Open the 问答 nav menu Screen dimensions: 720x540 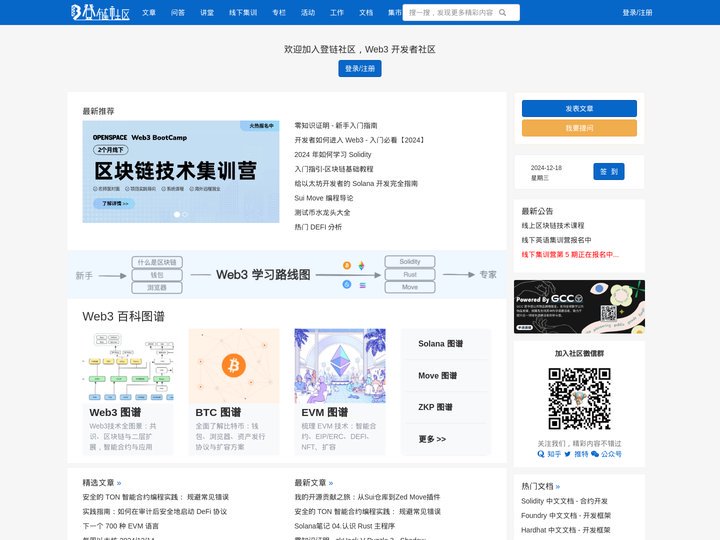coord(178,12)
